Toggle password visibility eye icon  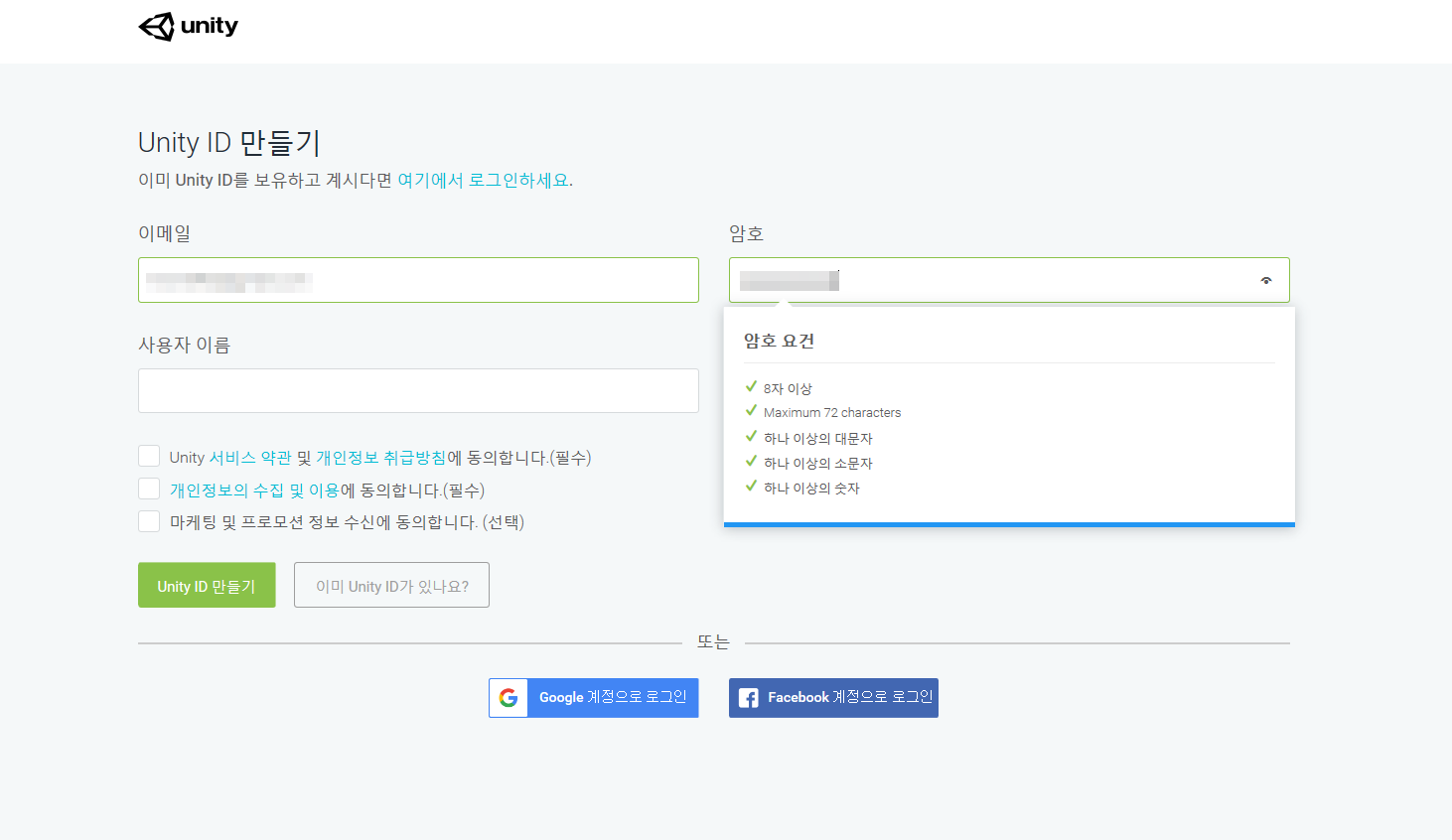pyautogui.click(x=1266, y=280)
